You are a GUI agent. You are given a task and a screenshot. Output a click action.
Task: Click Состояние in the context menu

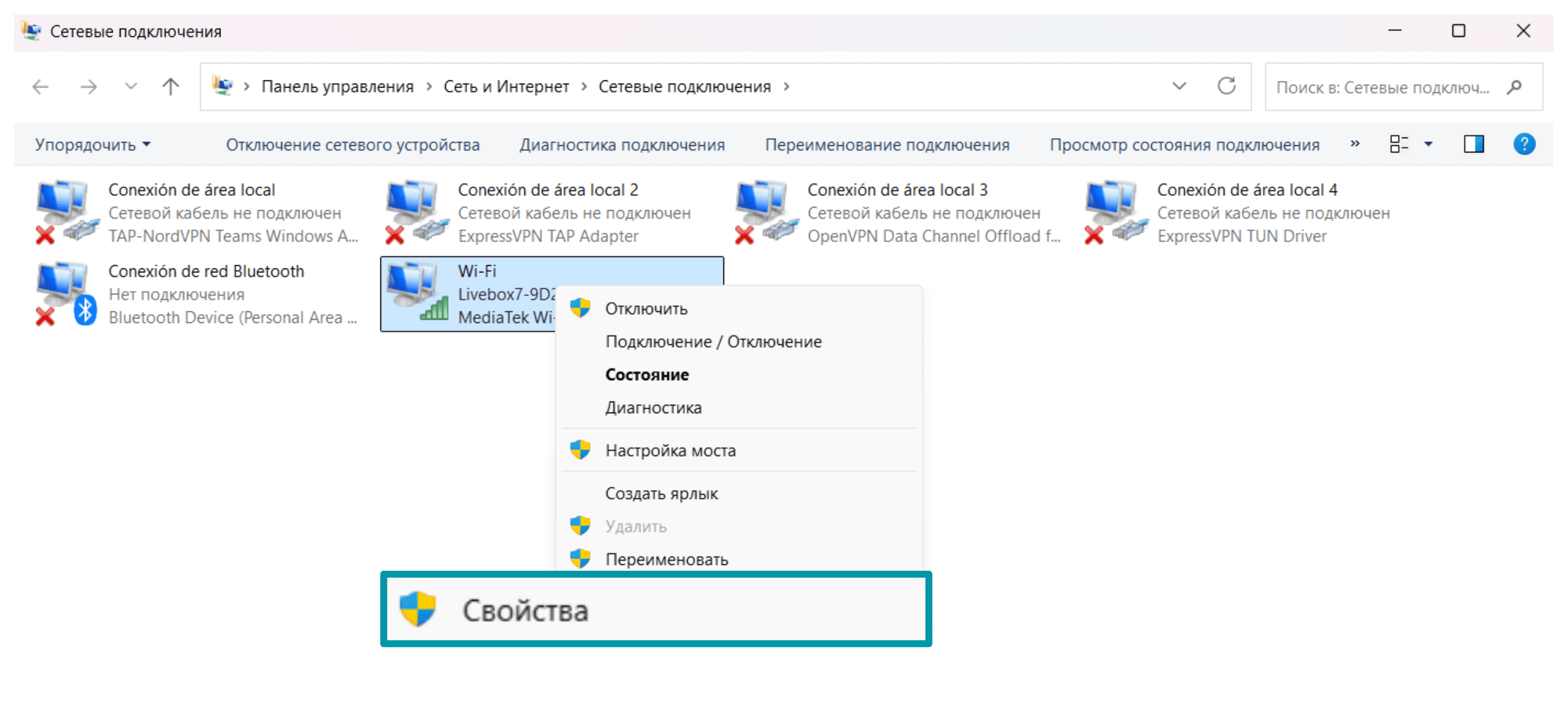(646, 375)
